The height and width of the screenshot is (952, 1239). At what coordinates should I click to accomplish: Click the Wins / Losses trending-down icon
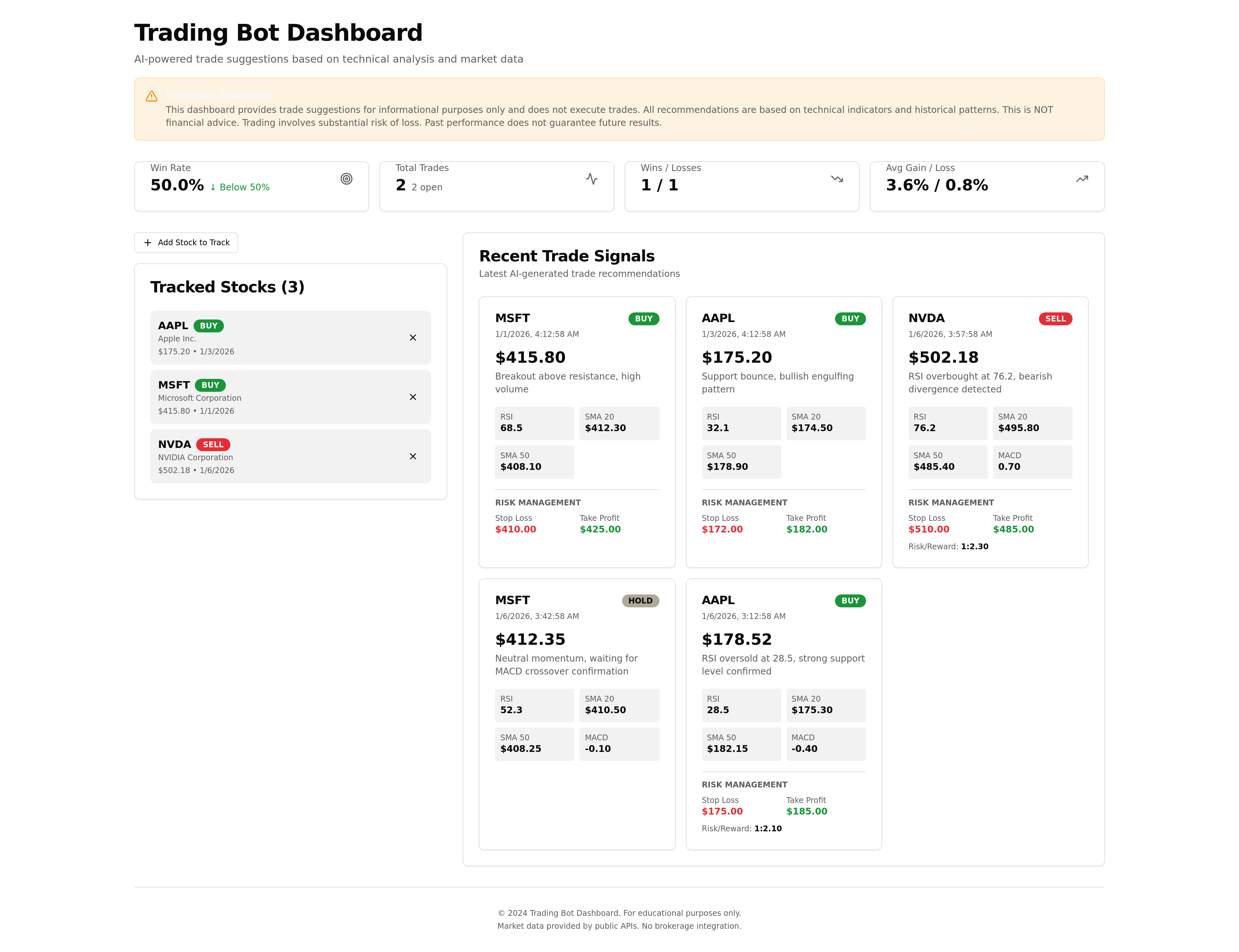pyautogui.click(x=837, y=179)
